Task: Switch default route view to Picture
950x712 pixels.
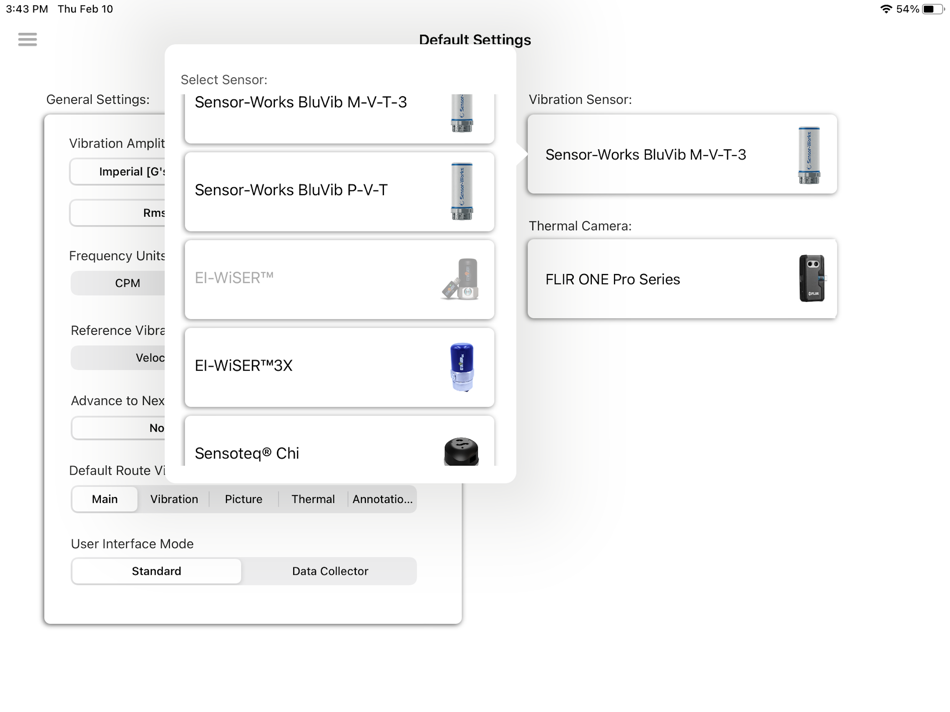Action: click(x=244, y=499)
